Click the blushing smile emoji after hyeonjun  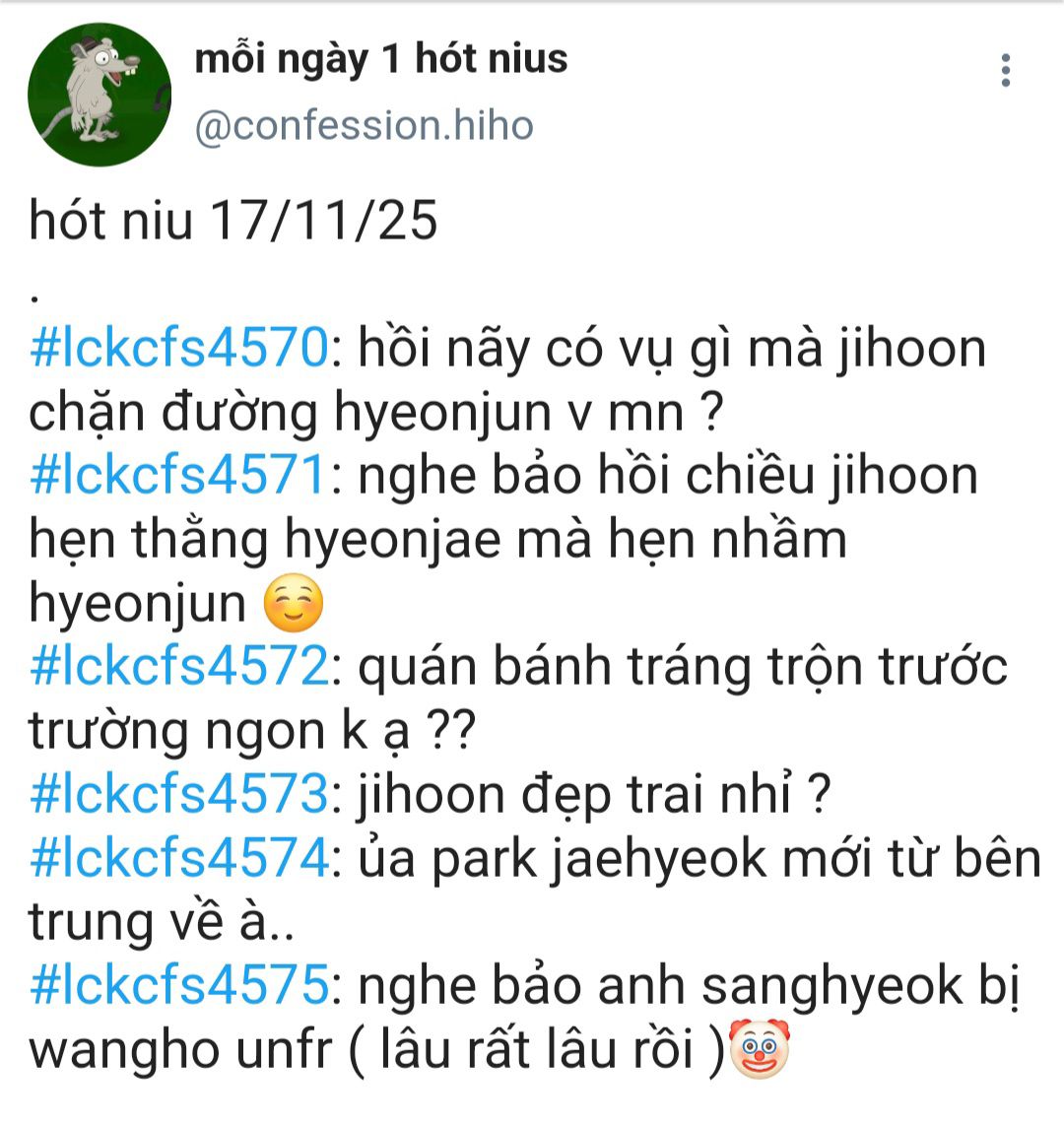point(294,604)
